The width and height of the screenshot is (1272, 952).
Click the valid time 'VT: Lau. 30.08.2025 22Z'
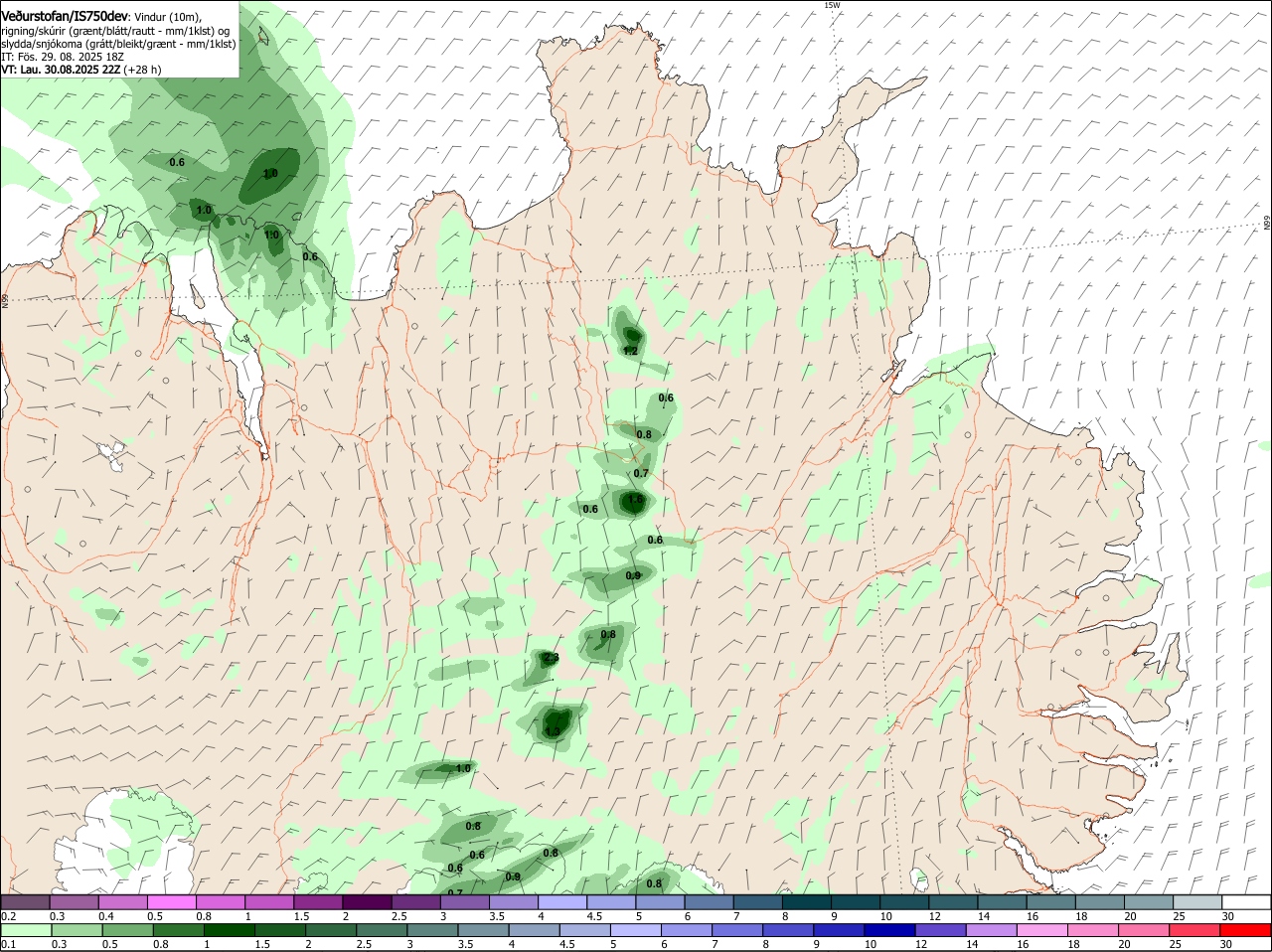[61, 70]
